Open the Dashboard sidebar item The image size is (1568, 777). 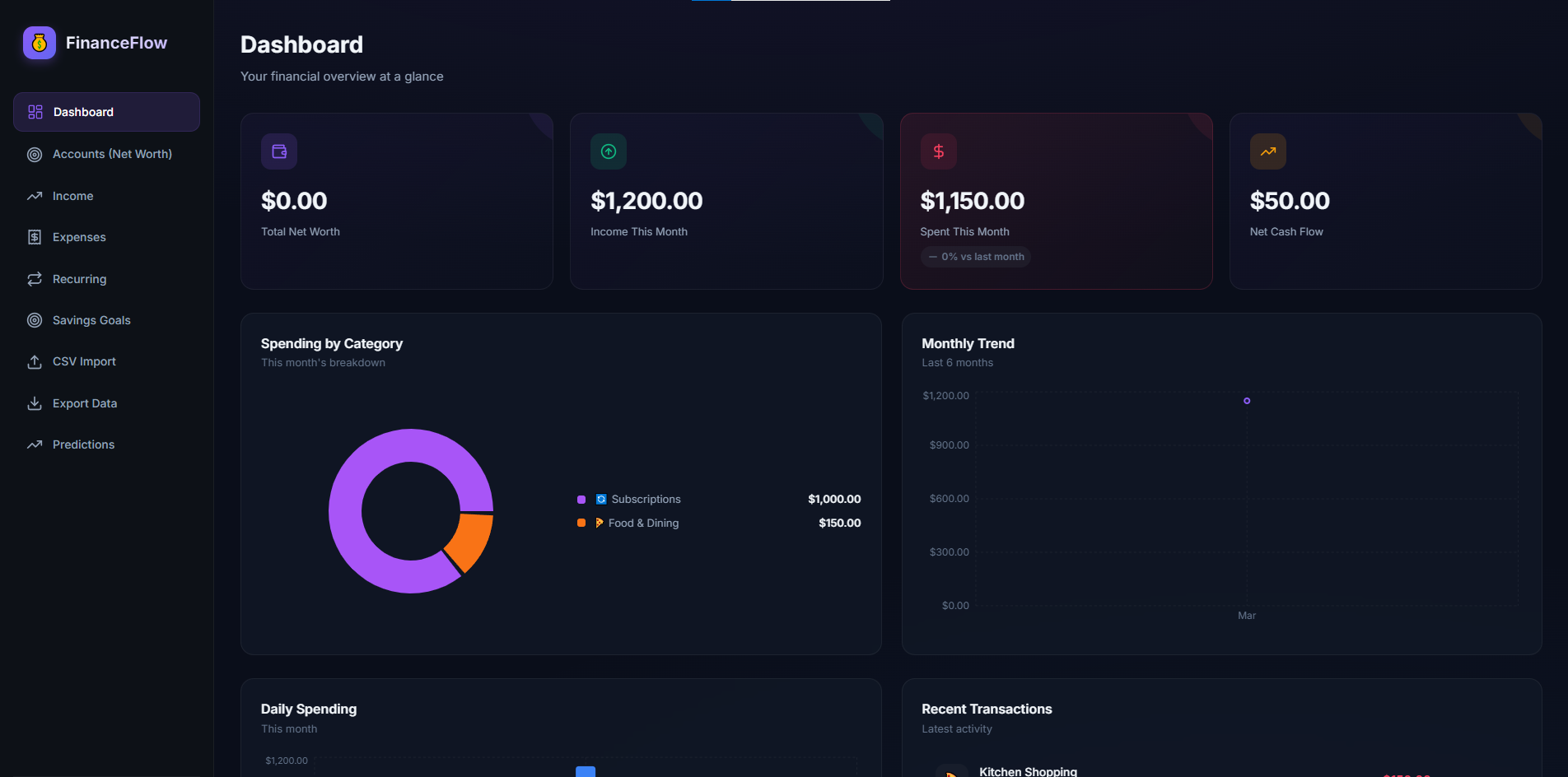pyautogui.click(x=106, y=112)
